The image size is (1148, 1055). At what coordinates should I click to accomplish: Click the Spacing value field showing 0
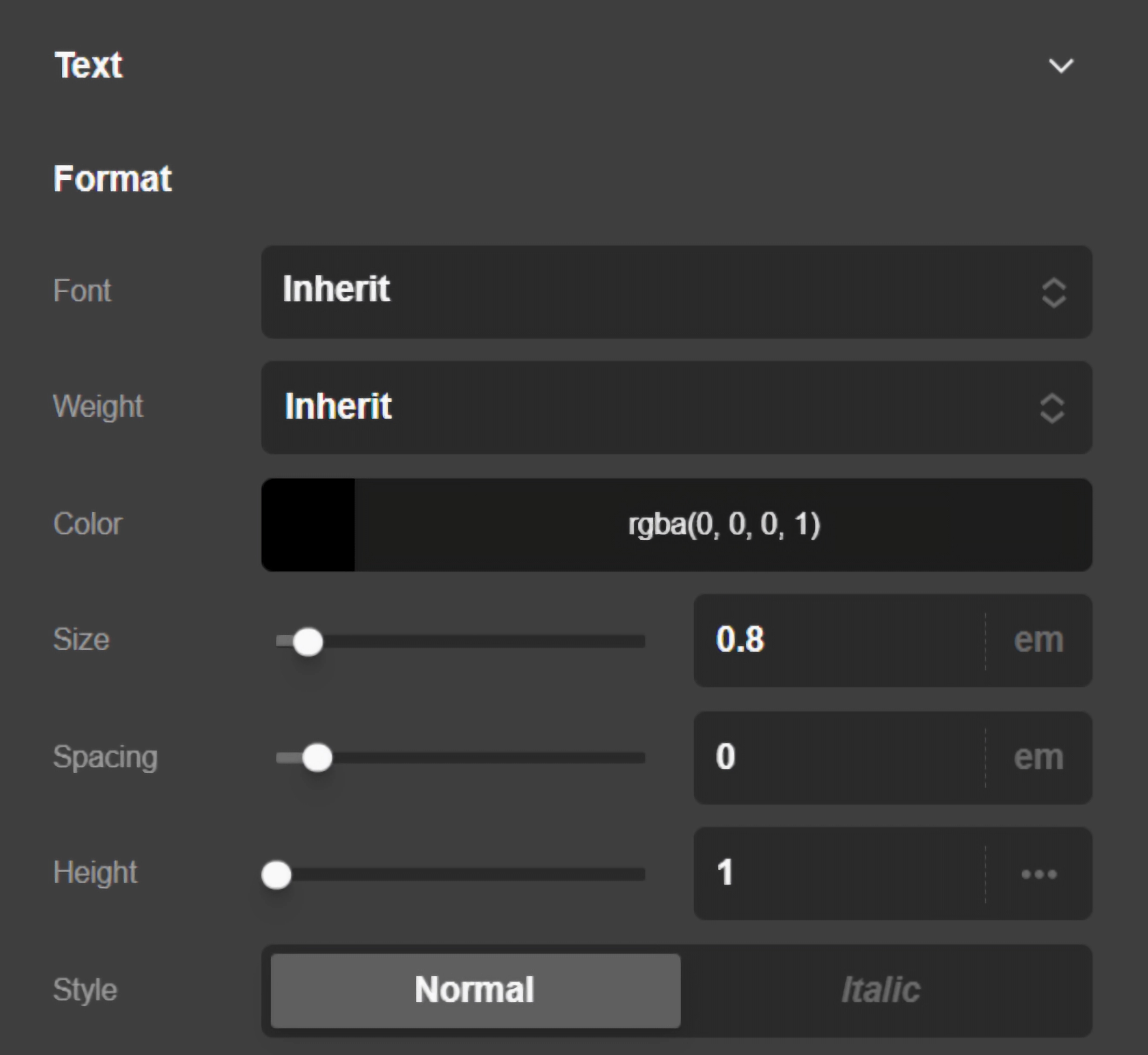point(799,757)
